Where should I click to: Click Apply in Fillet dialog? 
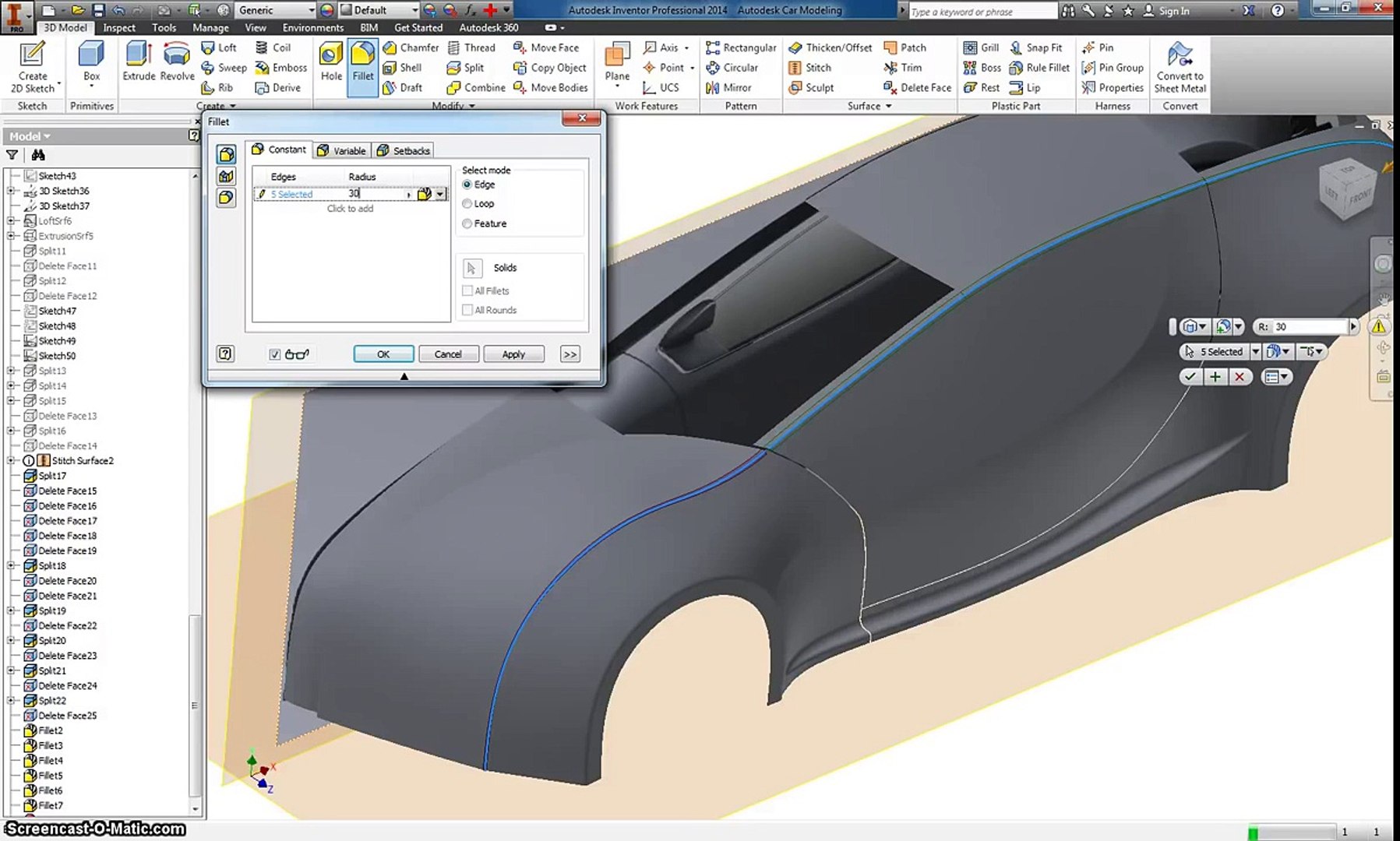pyautogui.click(x=513, y=354)
